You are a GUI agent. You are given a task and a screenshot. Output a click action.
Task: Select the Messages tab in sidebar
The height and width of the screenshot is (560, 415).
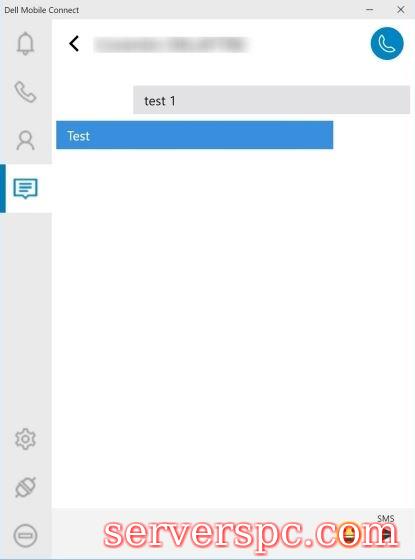(25, 188)
